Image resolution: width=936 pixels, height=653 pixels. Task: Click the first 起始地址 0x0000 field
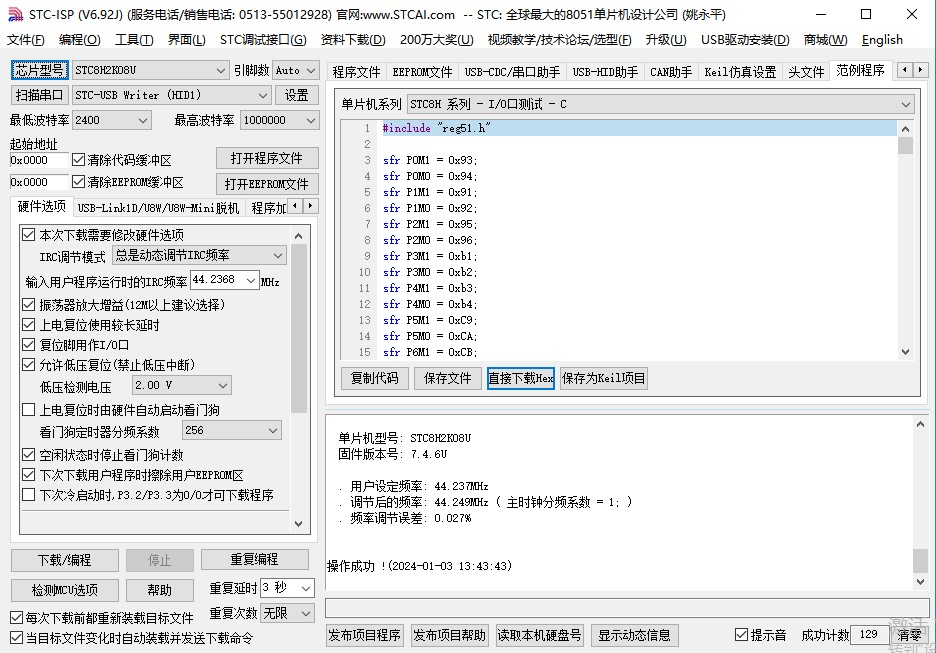tap(39, 160)
